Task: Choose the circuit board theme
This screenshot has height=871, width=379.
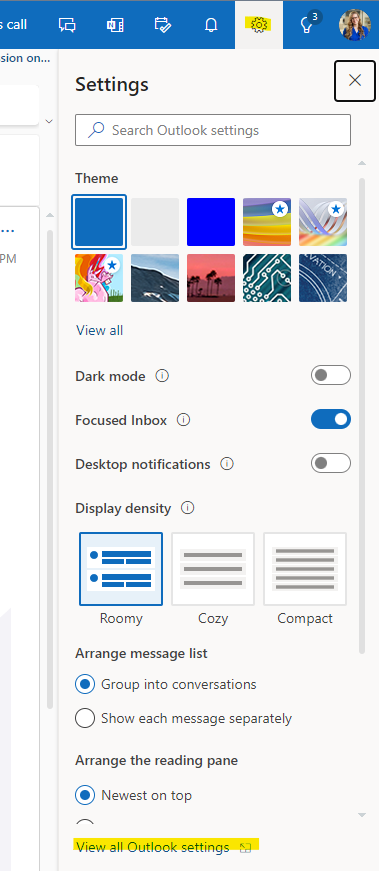Action: coord(267,278)
